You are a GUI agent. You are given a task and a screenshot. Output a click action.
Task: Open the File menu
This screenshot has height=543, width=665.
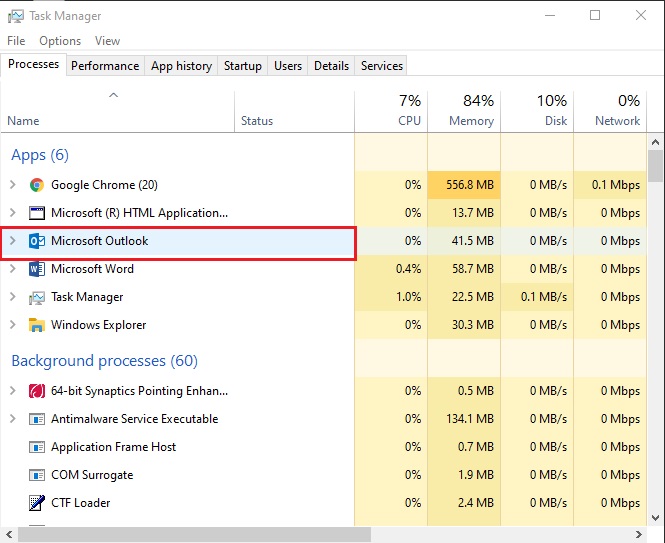(16, 41)
